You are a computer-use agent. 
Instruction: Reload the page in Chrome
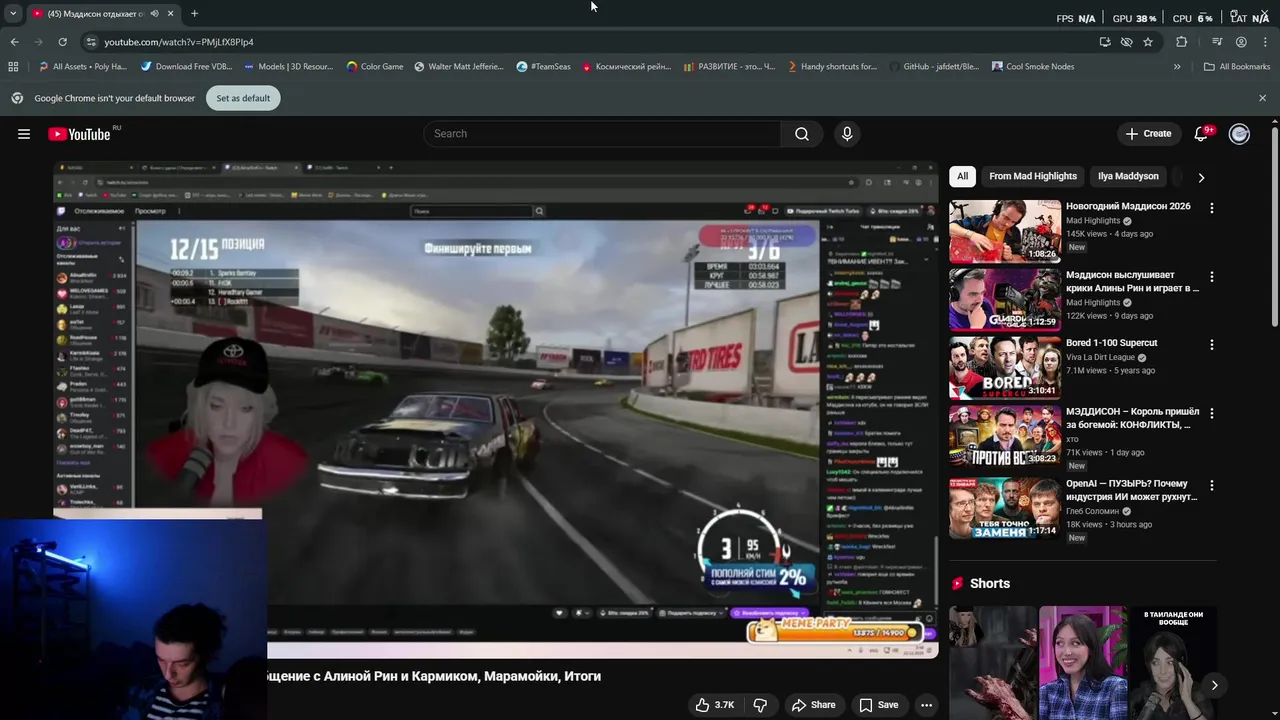(62, 42)
